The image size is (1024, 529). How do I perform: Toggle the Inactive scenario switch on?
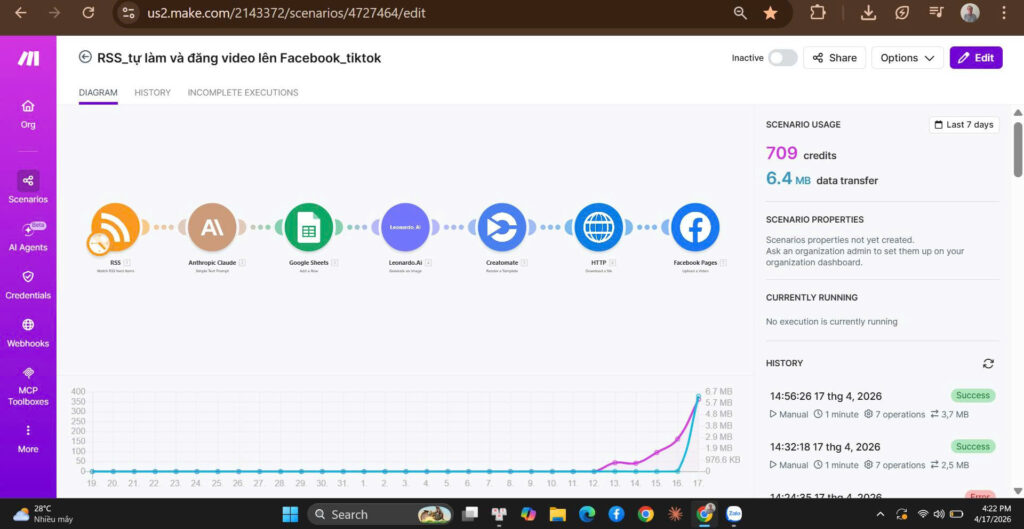(x=782, y=58)
